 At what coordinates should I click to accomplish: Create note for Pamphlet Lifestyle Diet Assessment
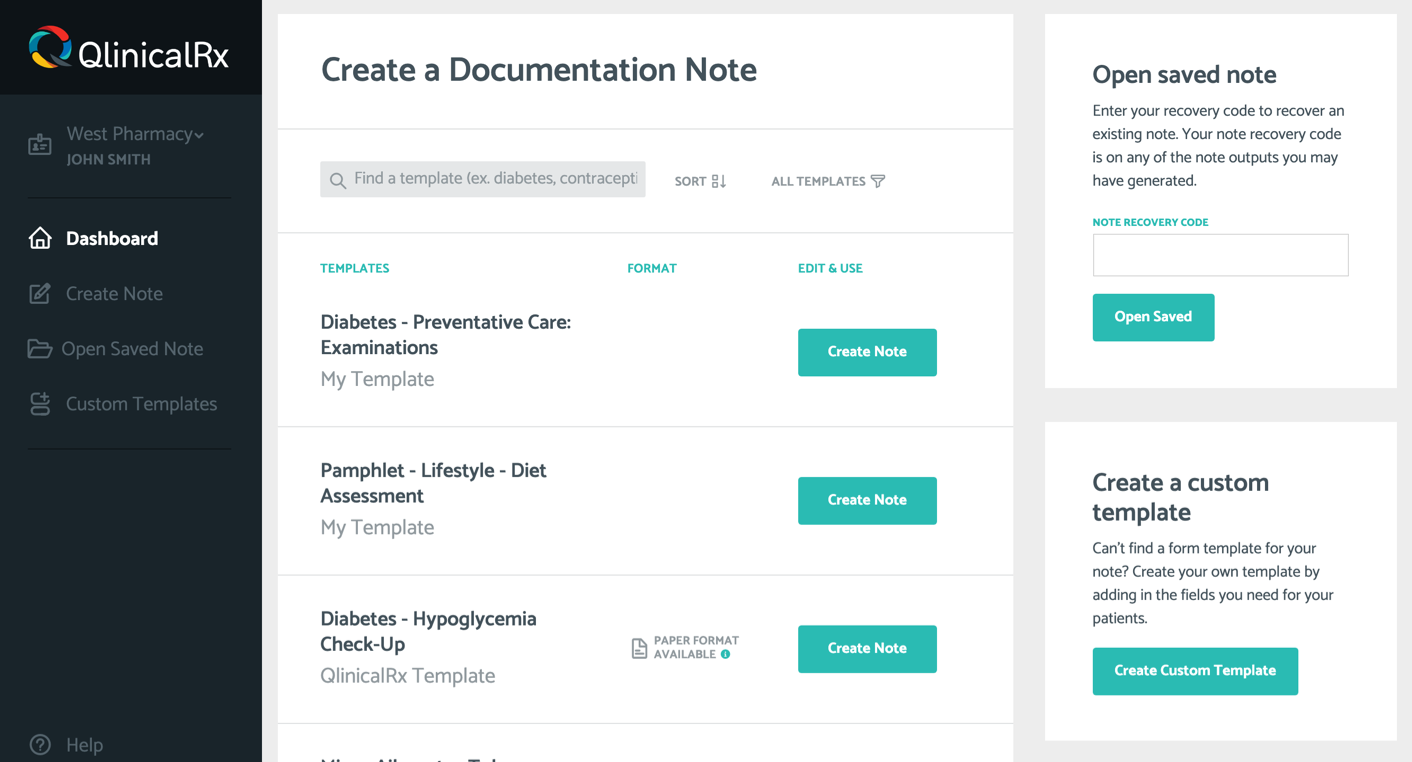click(867, 500)
